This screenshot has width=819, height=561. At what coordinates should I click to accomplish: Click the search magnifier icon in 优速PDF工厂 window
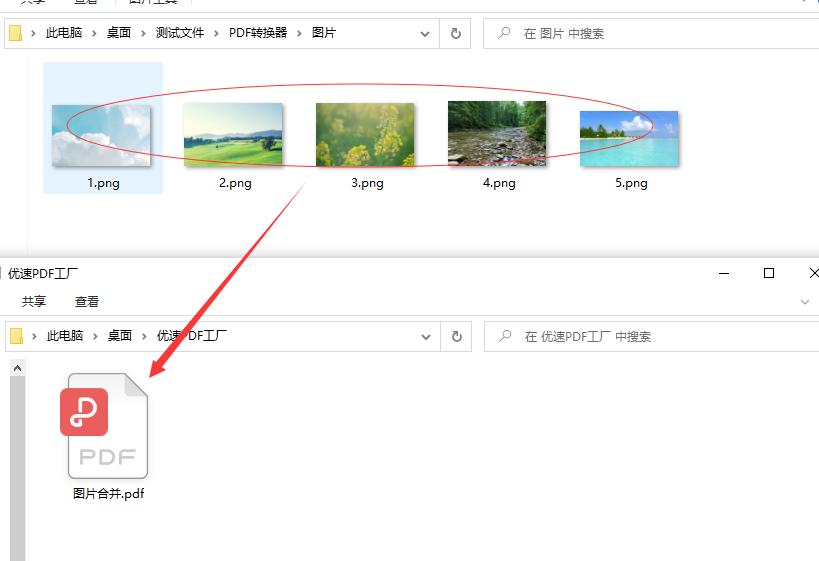click(505, 336)
